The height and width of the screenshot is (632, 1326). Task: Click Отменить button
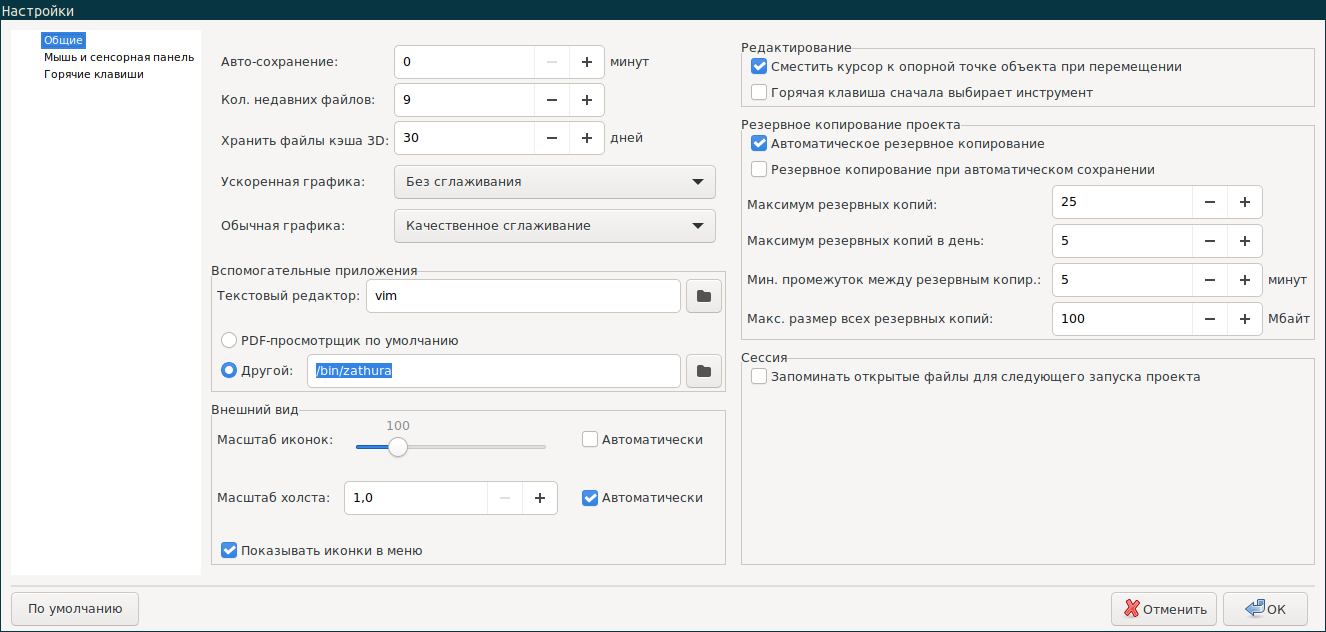click(1164, 609)
